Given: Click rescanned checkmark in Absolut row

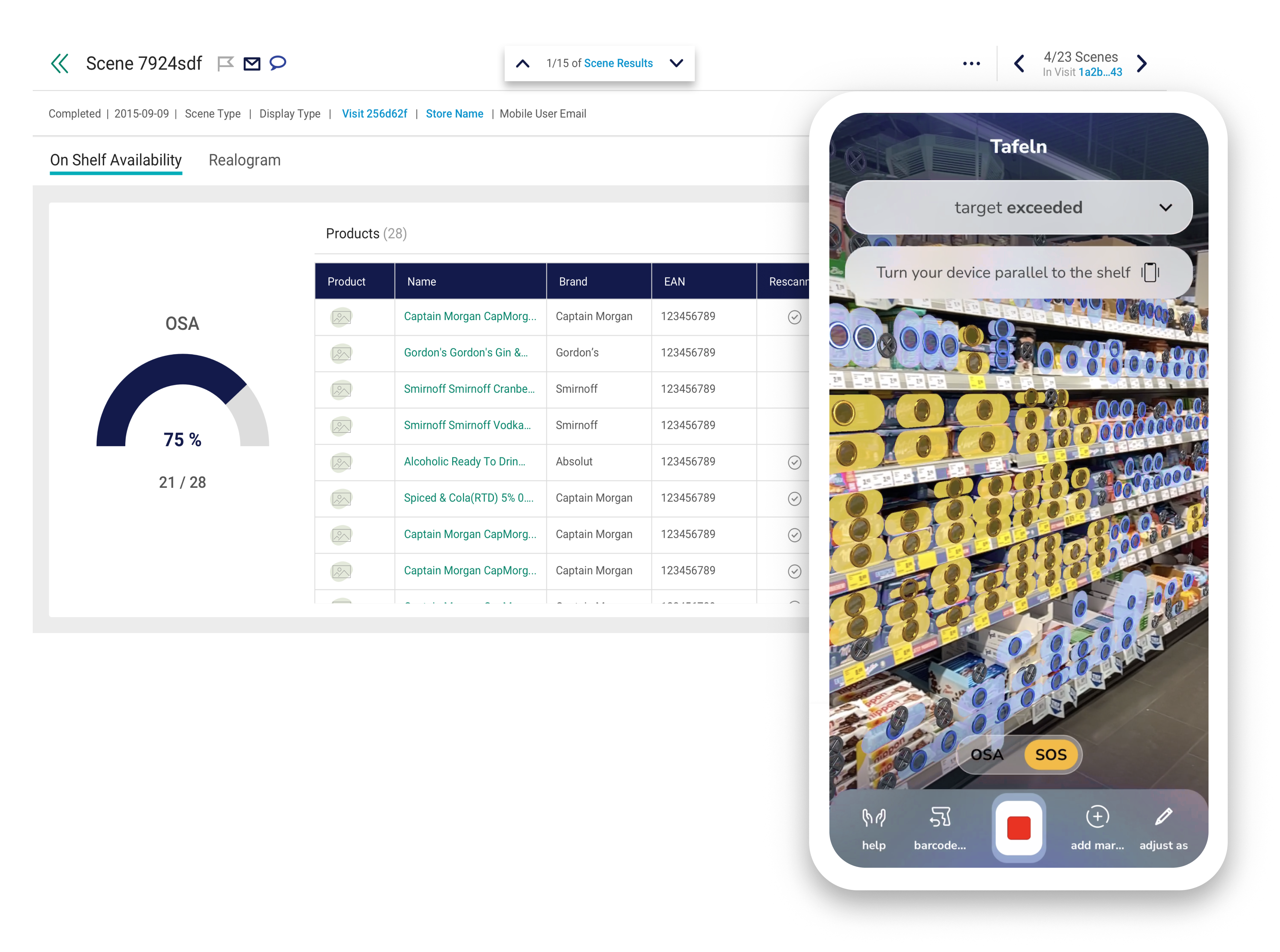Looking at the screenshot, I should click(x=794, y=462).
